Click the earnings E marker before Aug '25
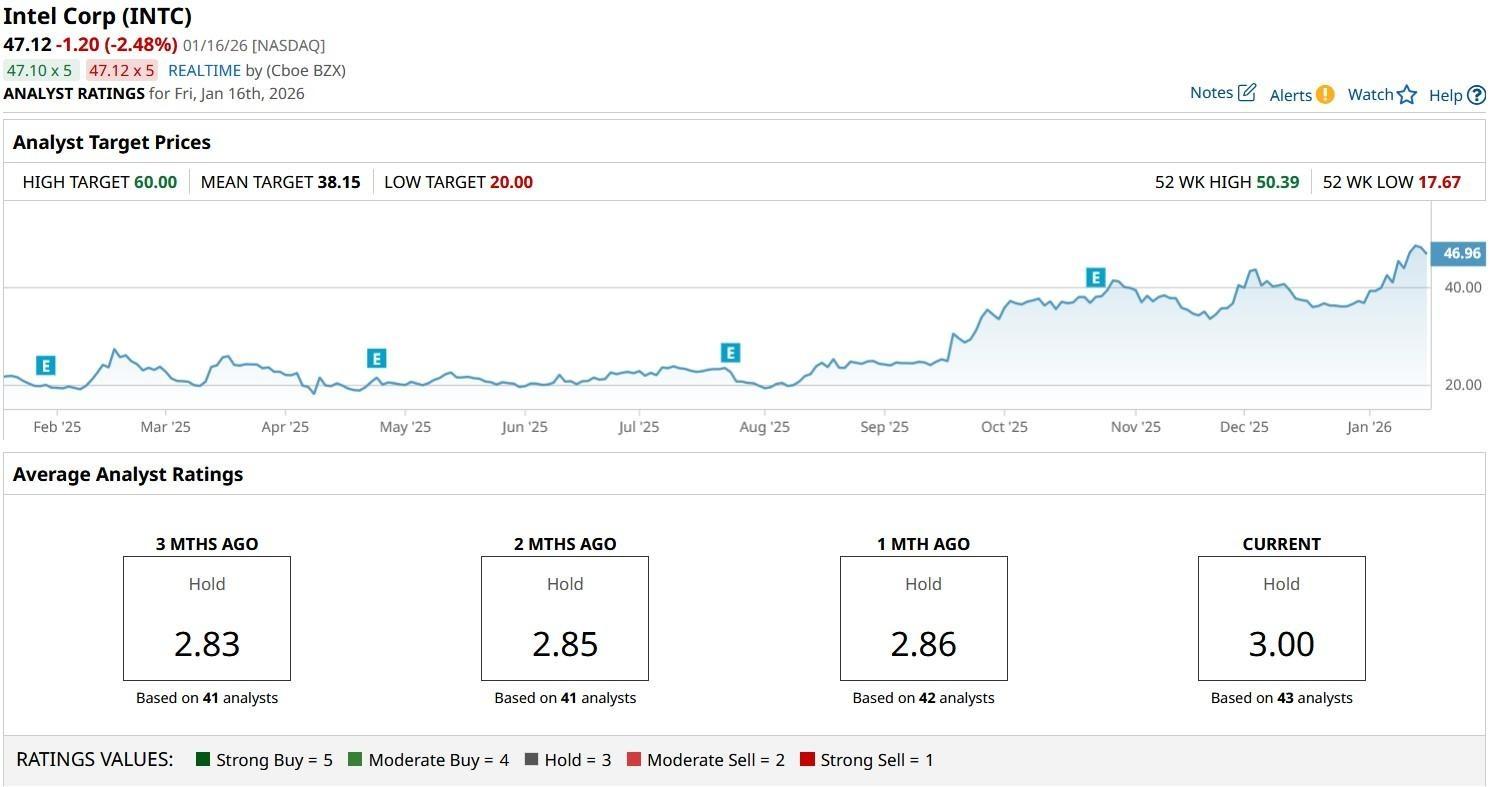Viewport: 1492px width, 787px height. tap(730, 353)
